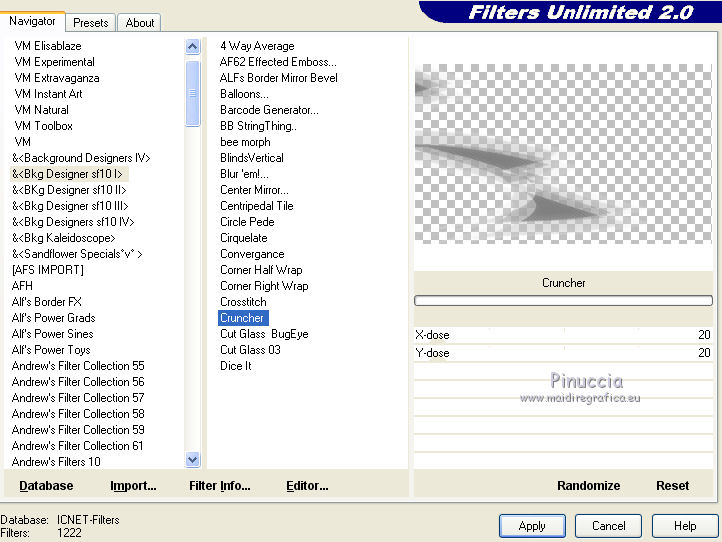
Task: Click the Cruncher progress bar
Action: pyautogui.click(x=563, y=301)
